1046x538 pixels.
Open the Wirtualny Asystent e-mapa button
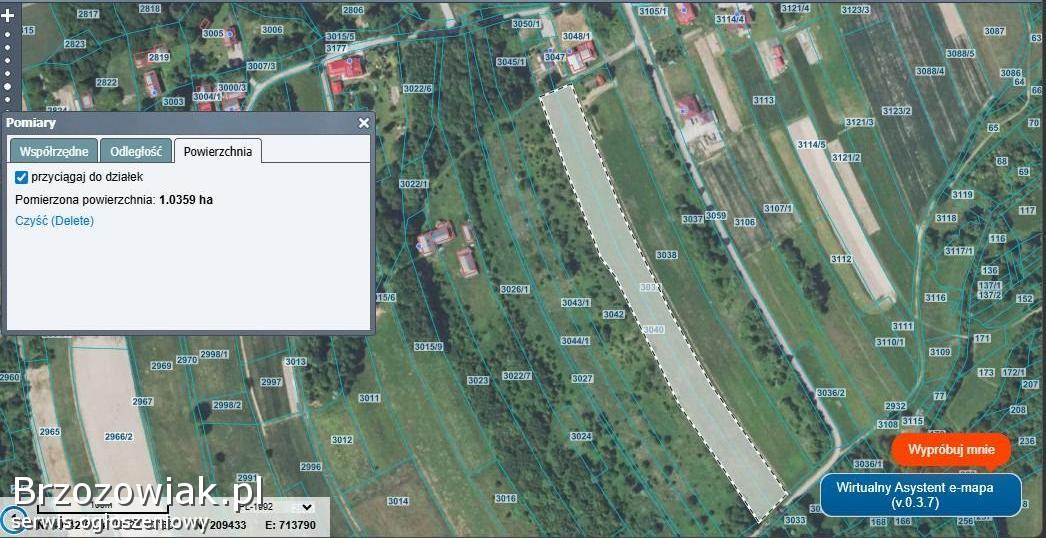920,495
